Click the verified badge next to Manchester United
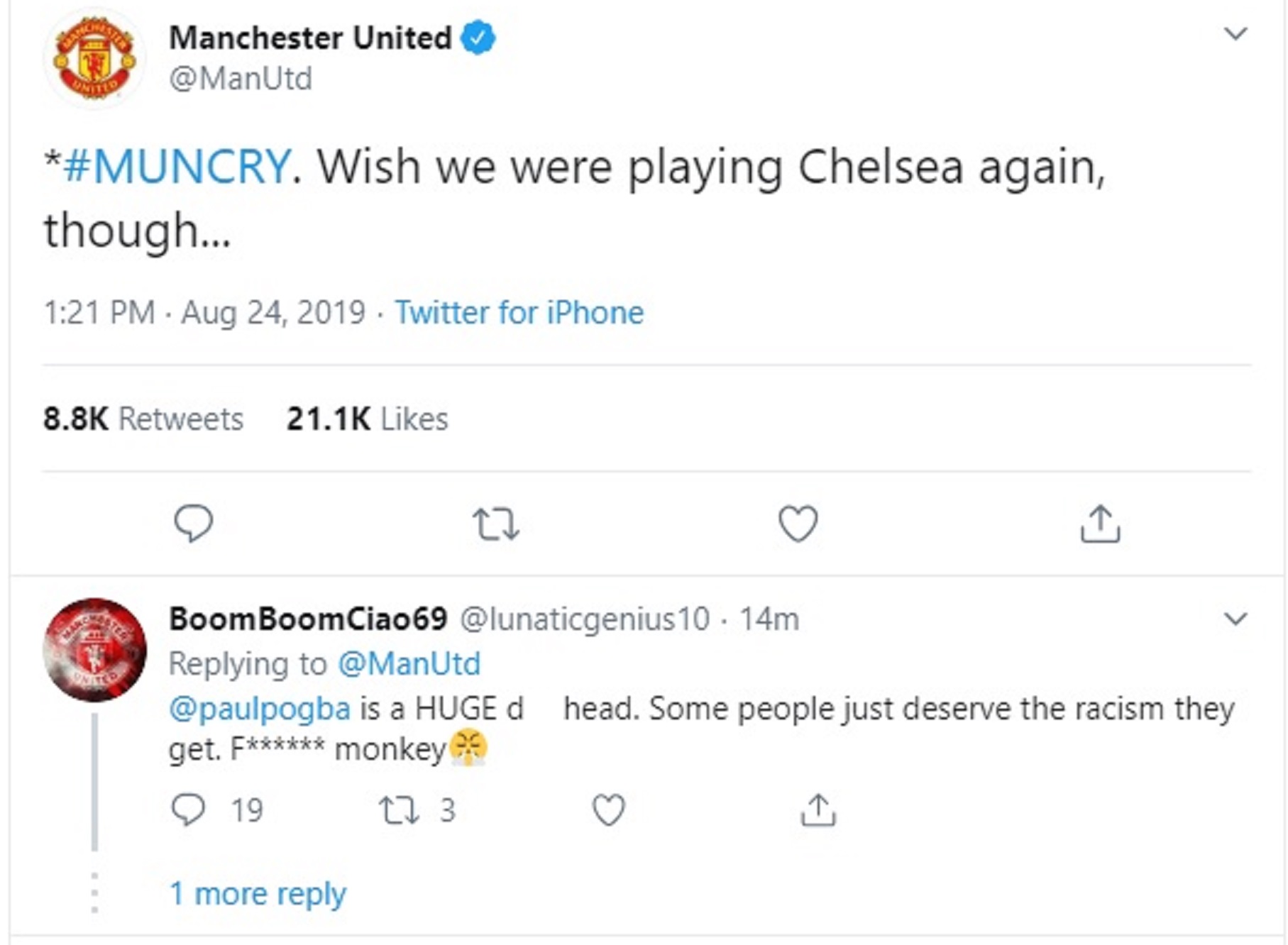 pyautogui.click(x=478, y=38)
